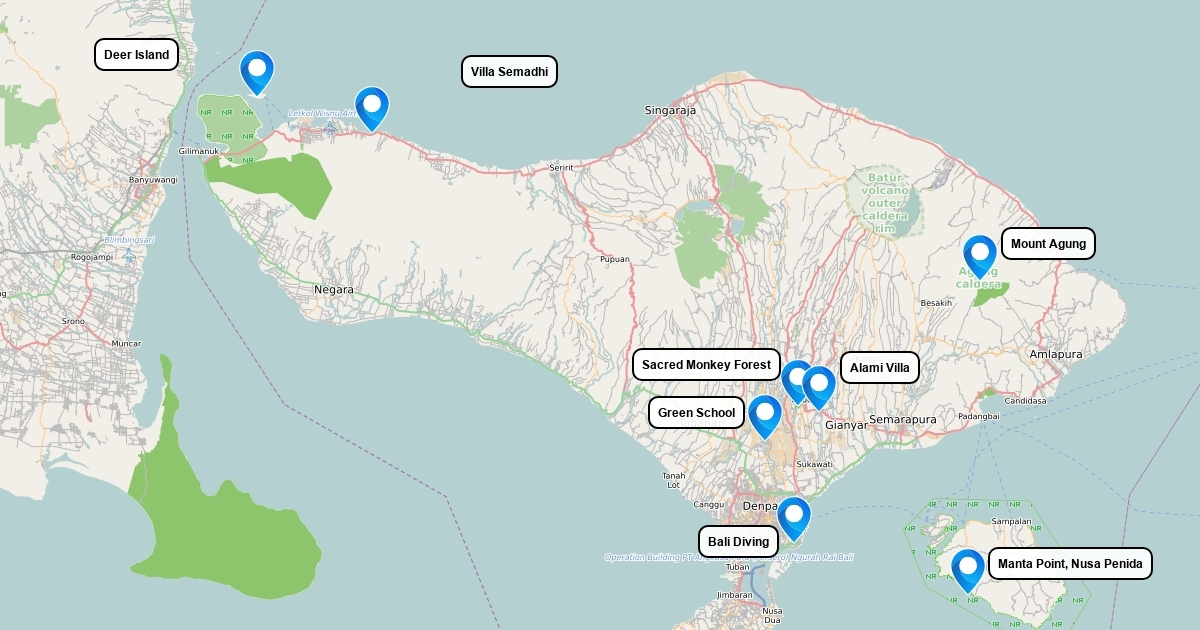This screenshot has width=1200, height=630.
Task: Click the Manta Point, Nusa Penida label
Action: tap(1070, 563)
